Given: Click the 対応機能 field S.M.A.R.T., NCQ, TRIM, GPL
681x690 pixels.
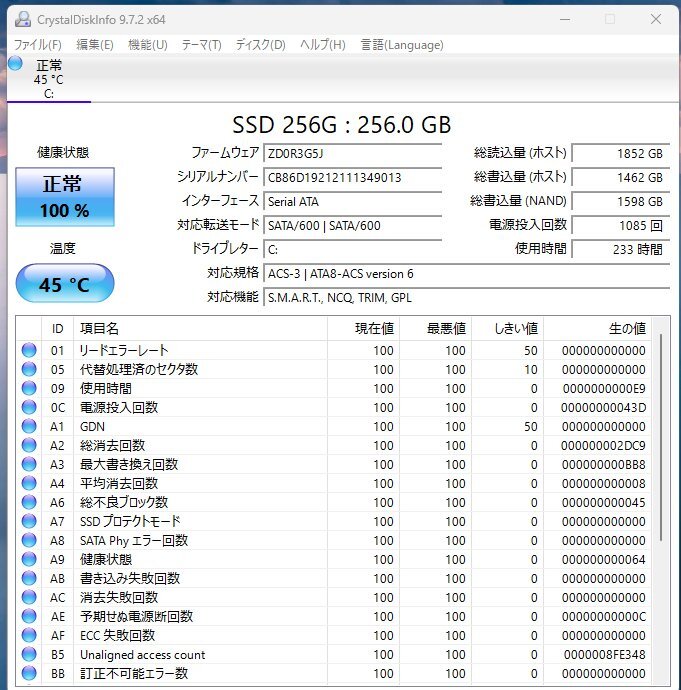Looking at the screenshot, I should [466, 298].
